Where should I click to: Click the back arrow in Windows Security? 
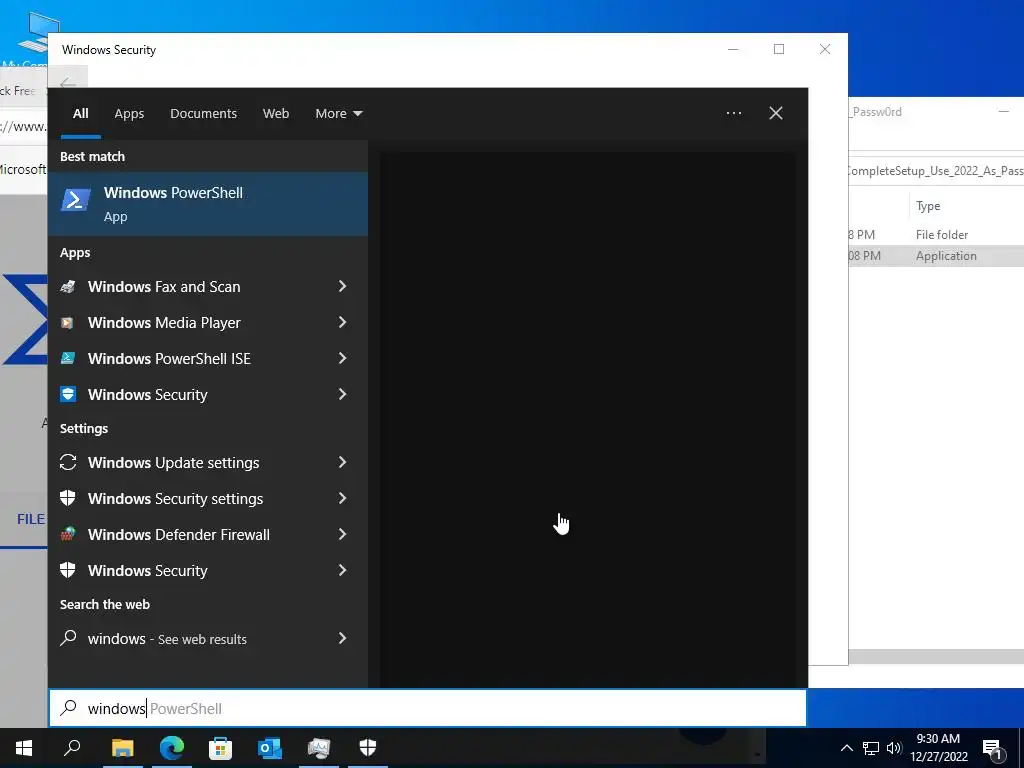[67, 84]
